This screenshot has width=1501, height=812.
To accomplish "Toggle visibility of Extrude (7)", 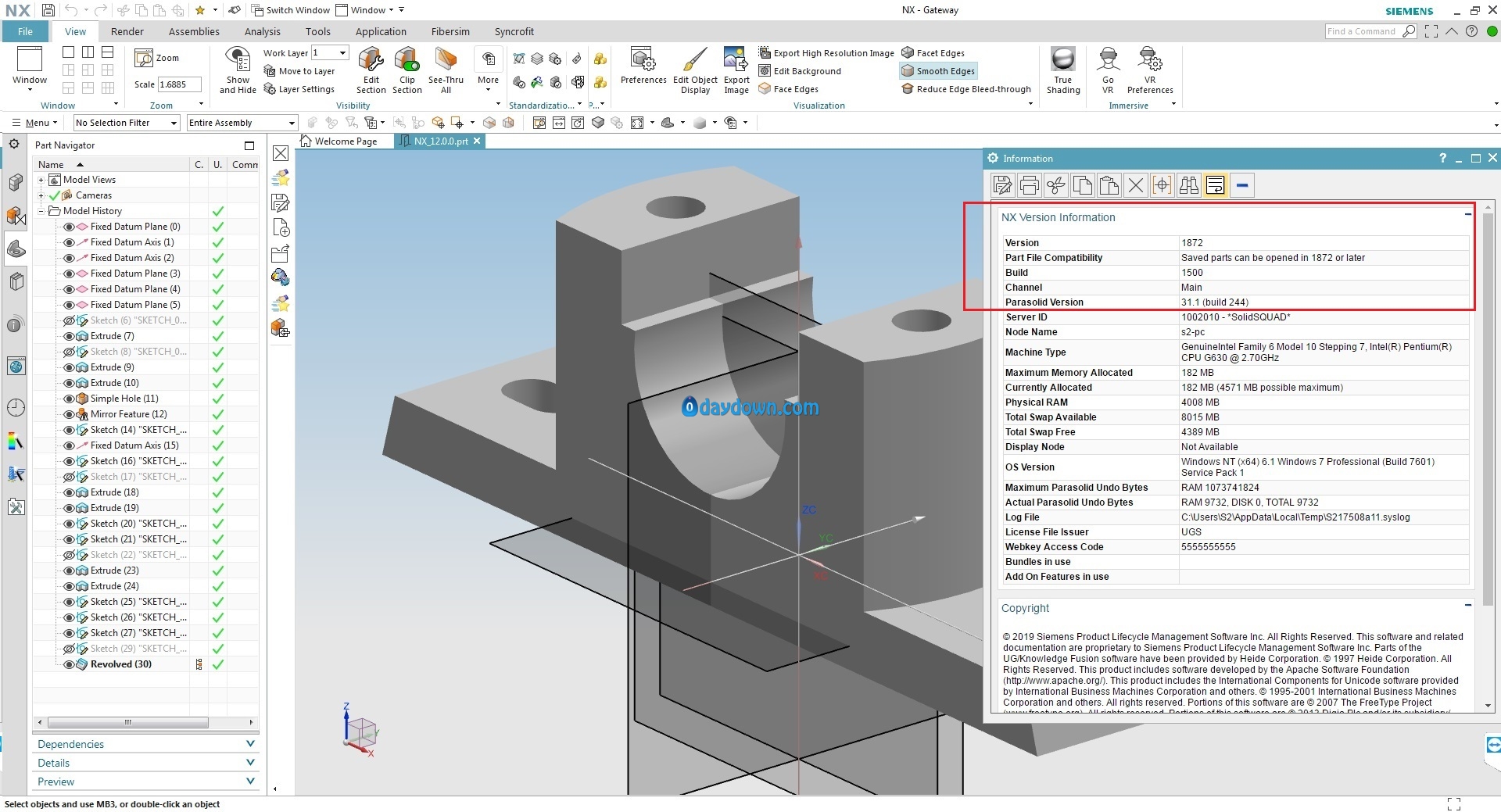I will click(69, 336).
